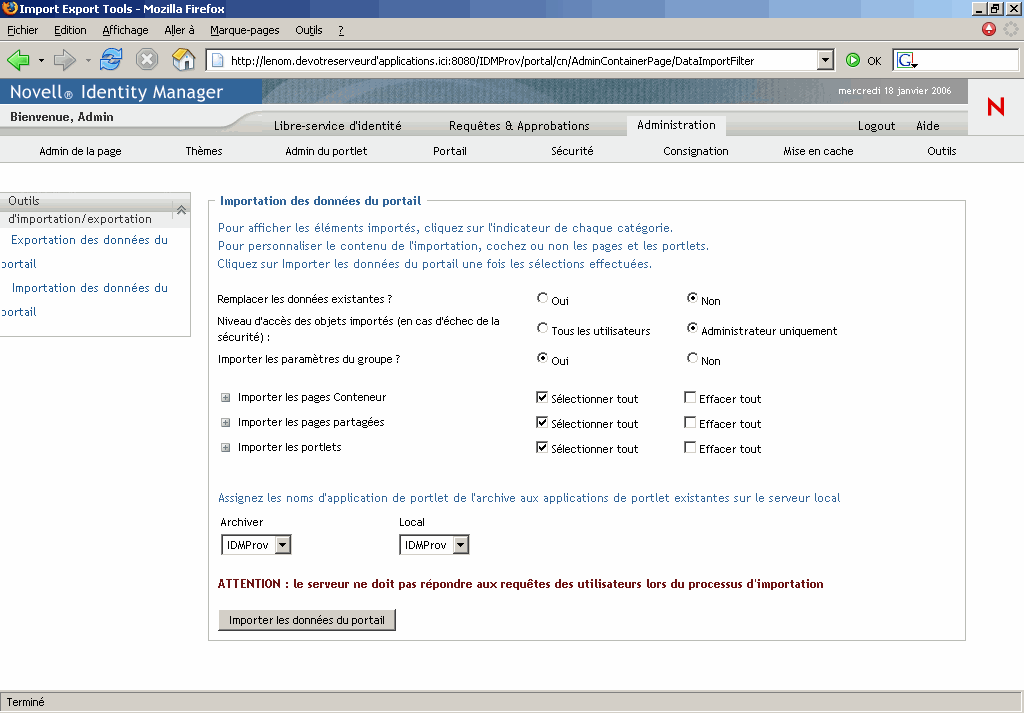1024x713 pixels.
Task: Select Non for Remplacer les données existantes
Action: pyautogui.click(x=692, y=298)
